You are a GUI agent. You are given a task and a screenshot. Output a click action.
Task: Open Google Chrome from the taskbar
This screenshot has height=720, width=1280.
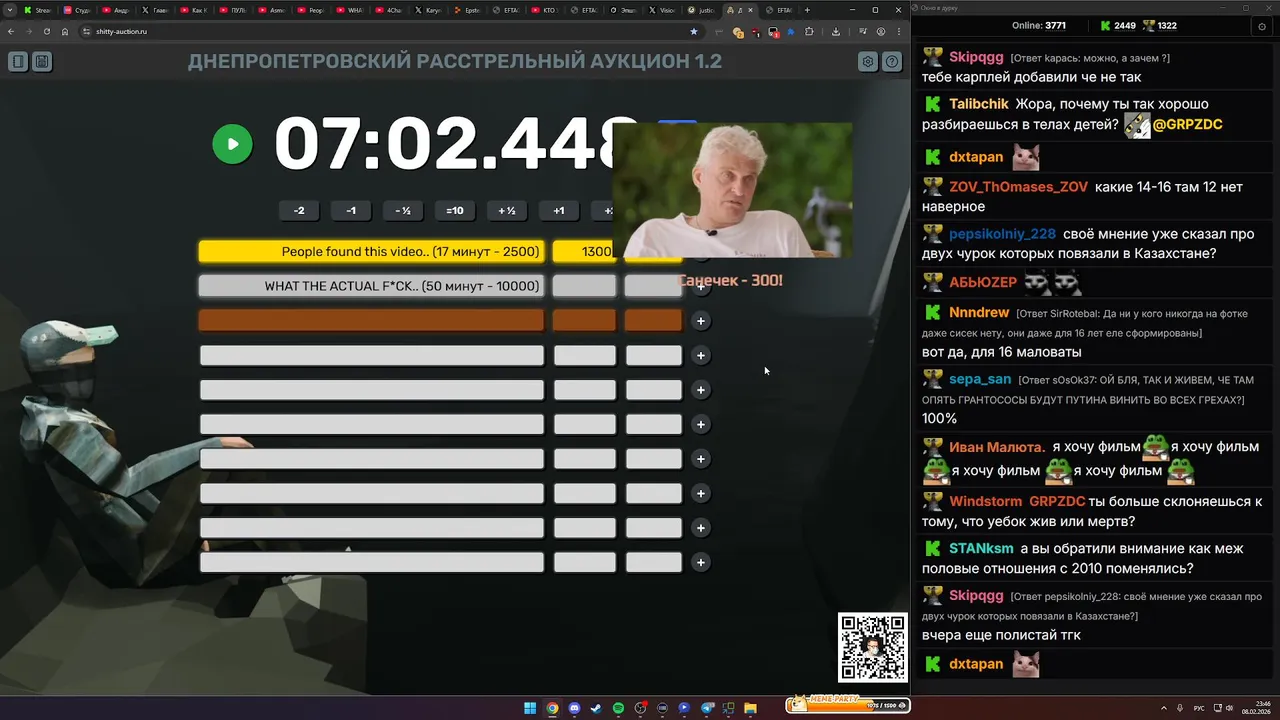click(x=552, y=708)
